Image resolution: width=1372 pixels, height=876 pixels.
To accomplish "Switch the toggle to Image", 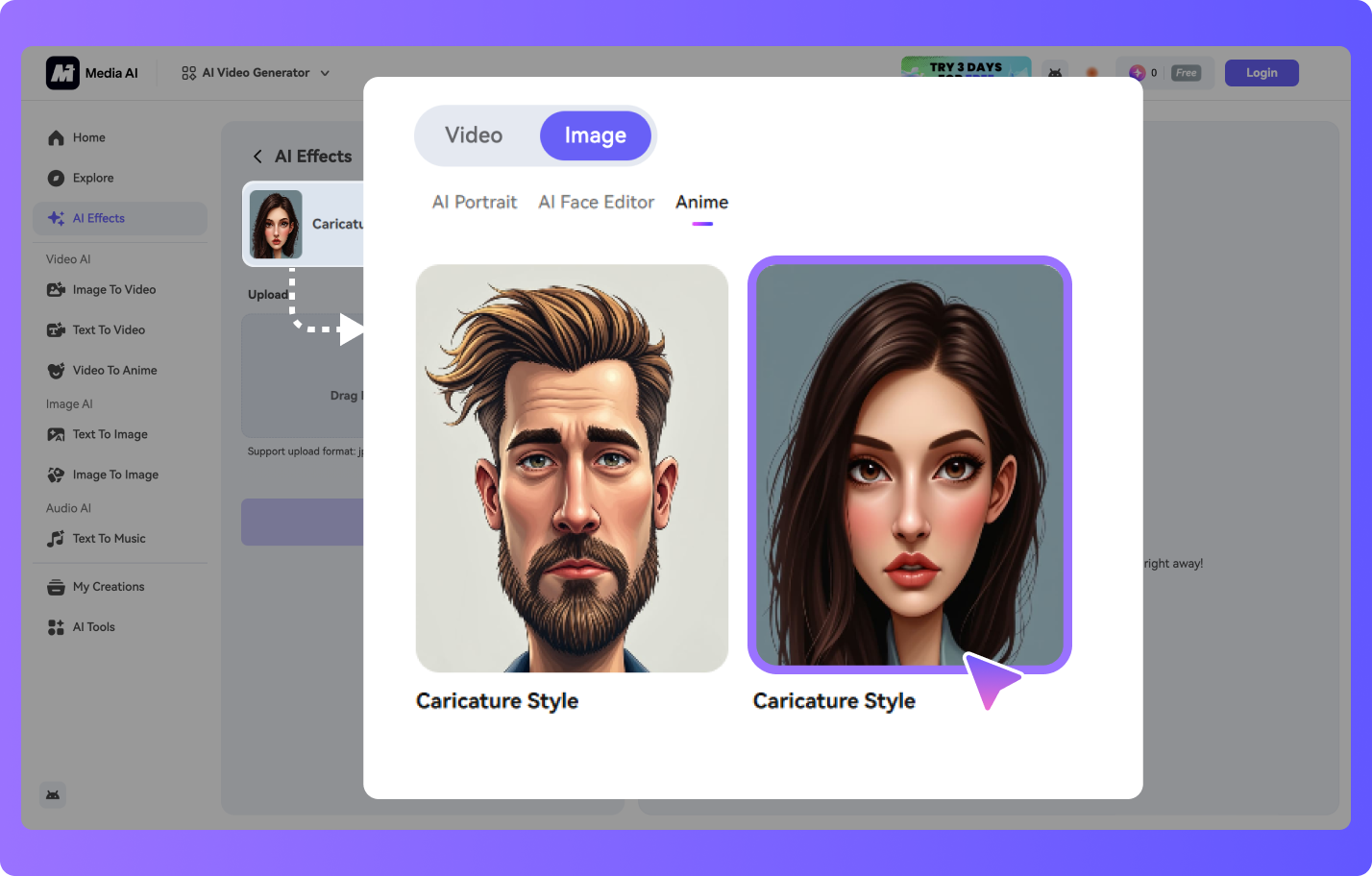I will [x=595, y=135].
